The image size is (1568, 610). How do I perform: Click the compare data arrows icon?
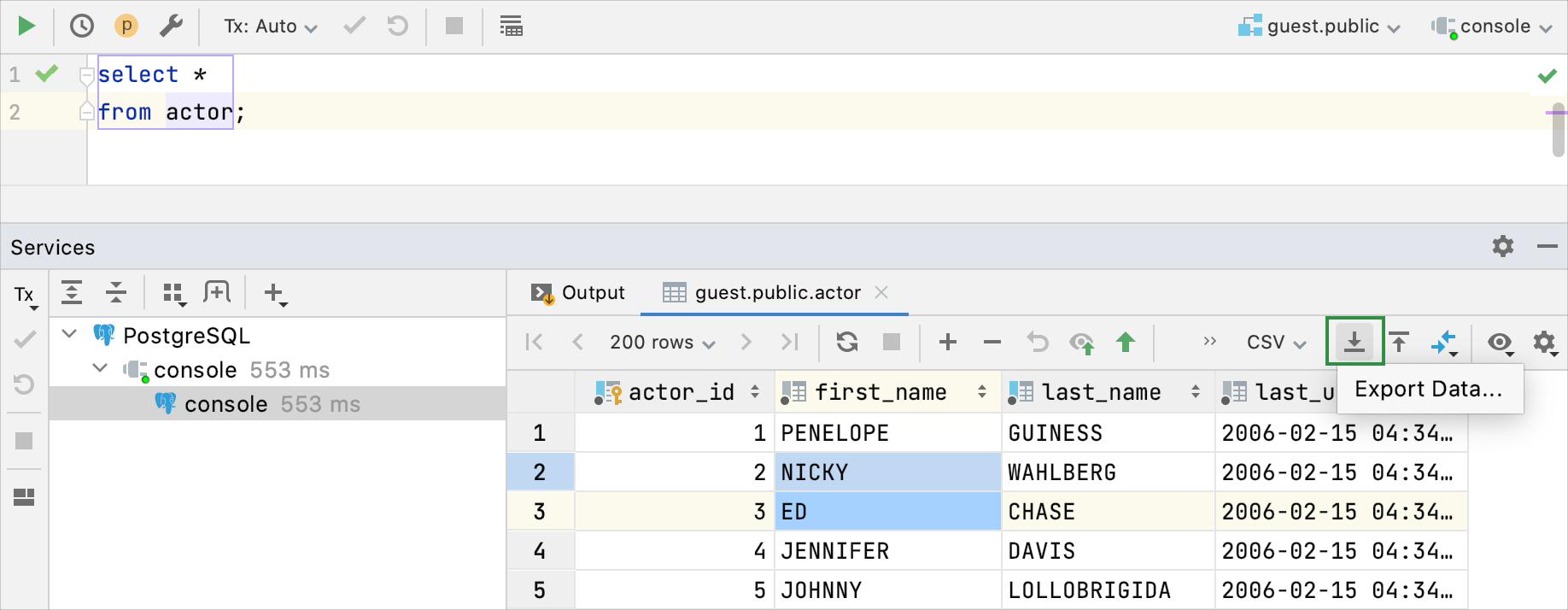[x=1444, y=343]
